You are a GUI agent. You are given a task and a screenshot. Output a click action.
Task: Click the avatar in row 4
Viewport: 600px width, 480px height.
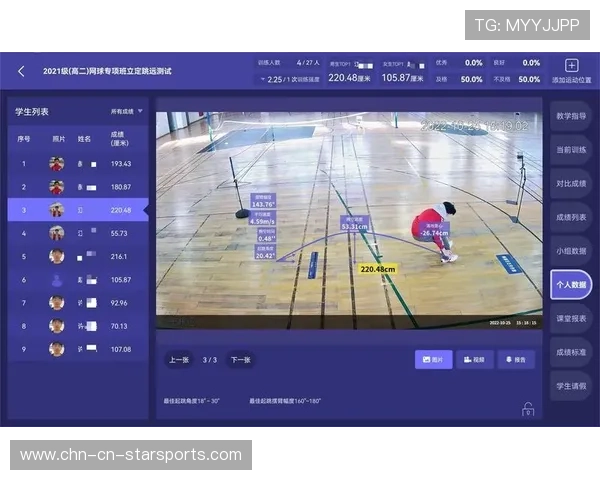click(x=57, y=233)
